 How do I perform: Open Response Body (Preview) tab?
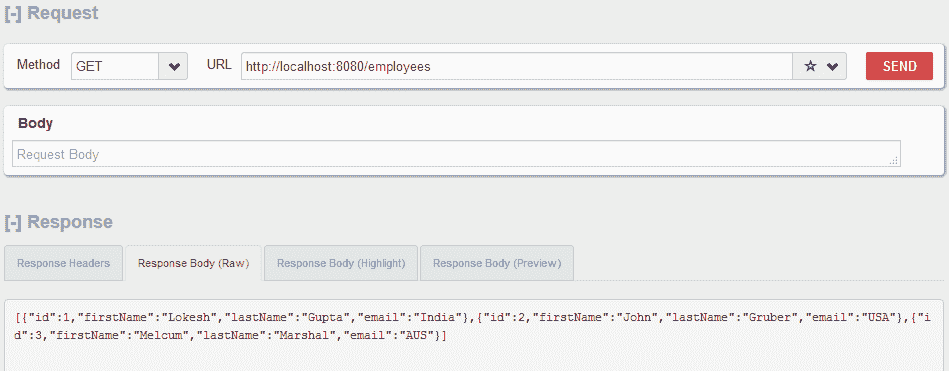coord(497,263)
